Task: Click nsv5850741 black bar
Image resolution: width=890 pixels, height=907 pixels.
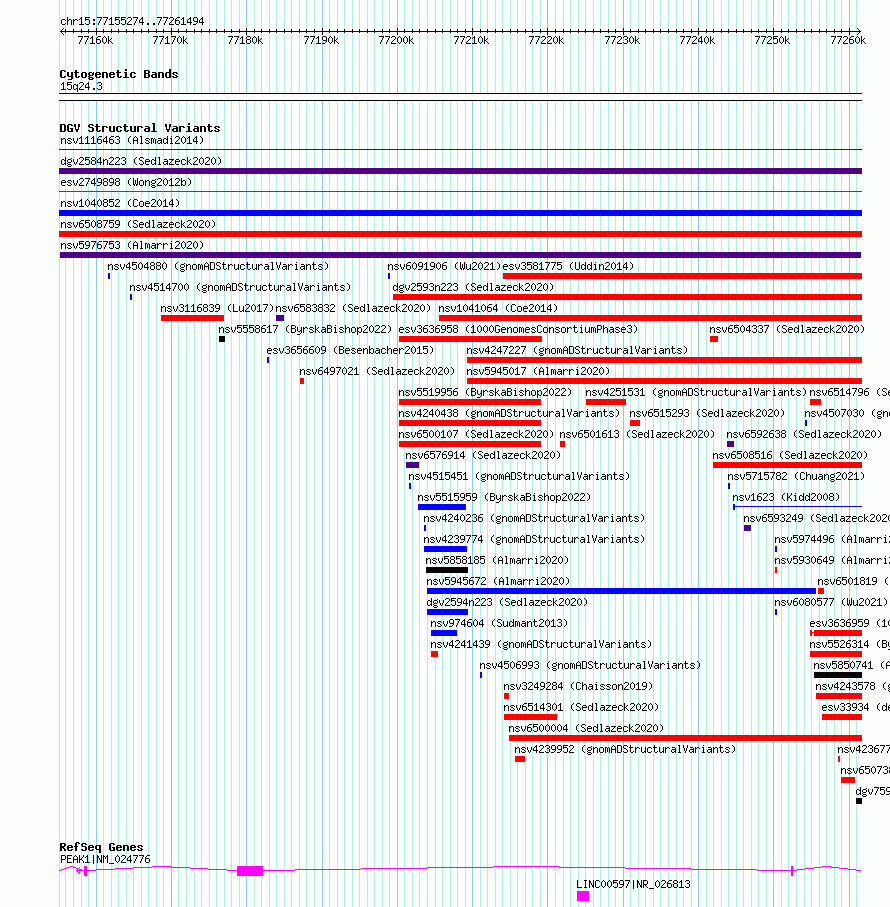Action: (x=838, y=675)
